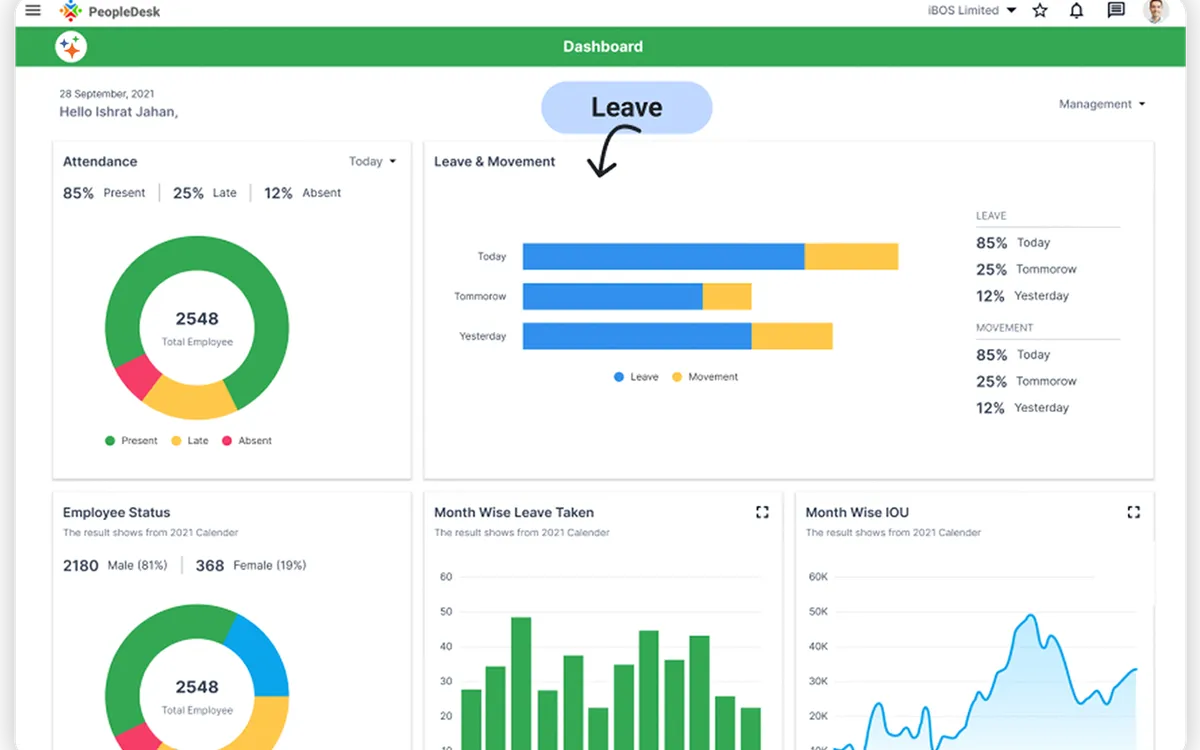
Task: Click the 25% Late statistic
Action: [x=205, y=193]
